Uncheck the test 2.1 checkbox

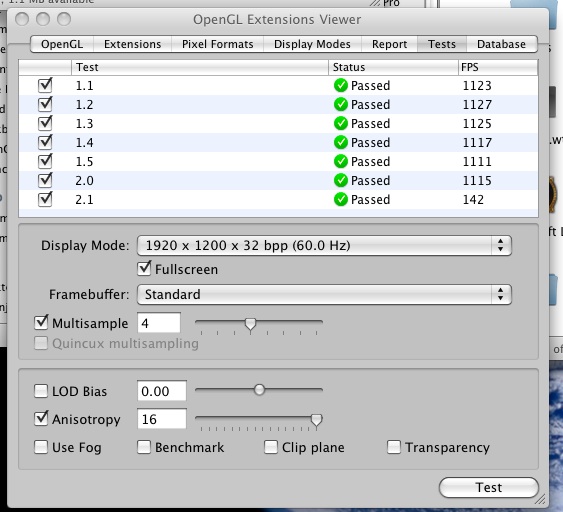coord(45,200)
